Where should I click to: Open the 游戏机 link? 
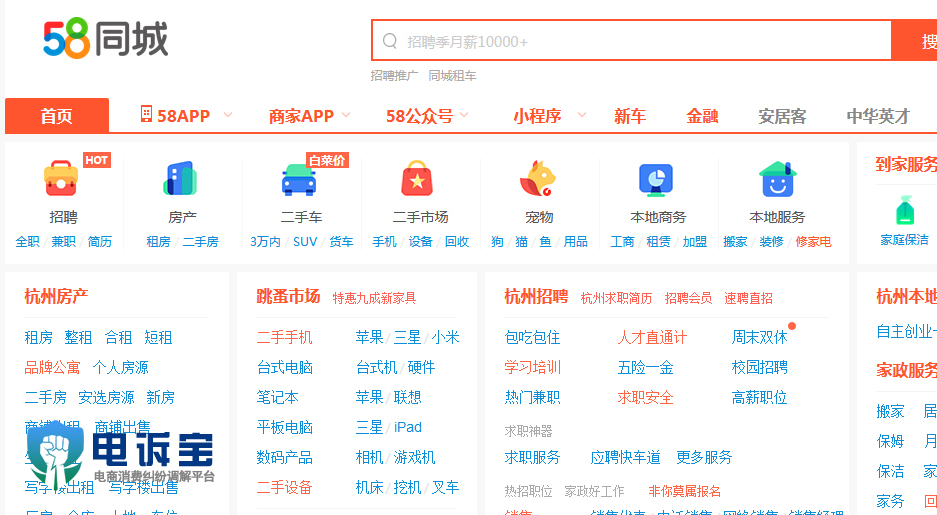click(415, 457)
